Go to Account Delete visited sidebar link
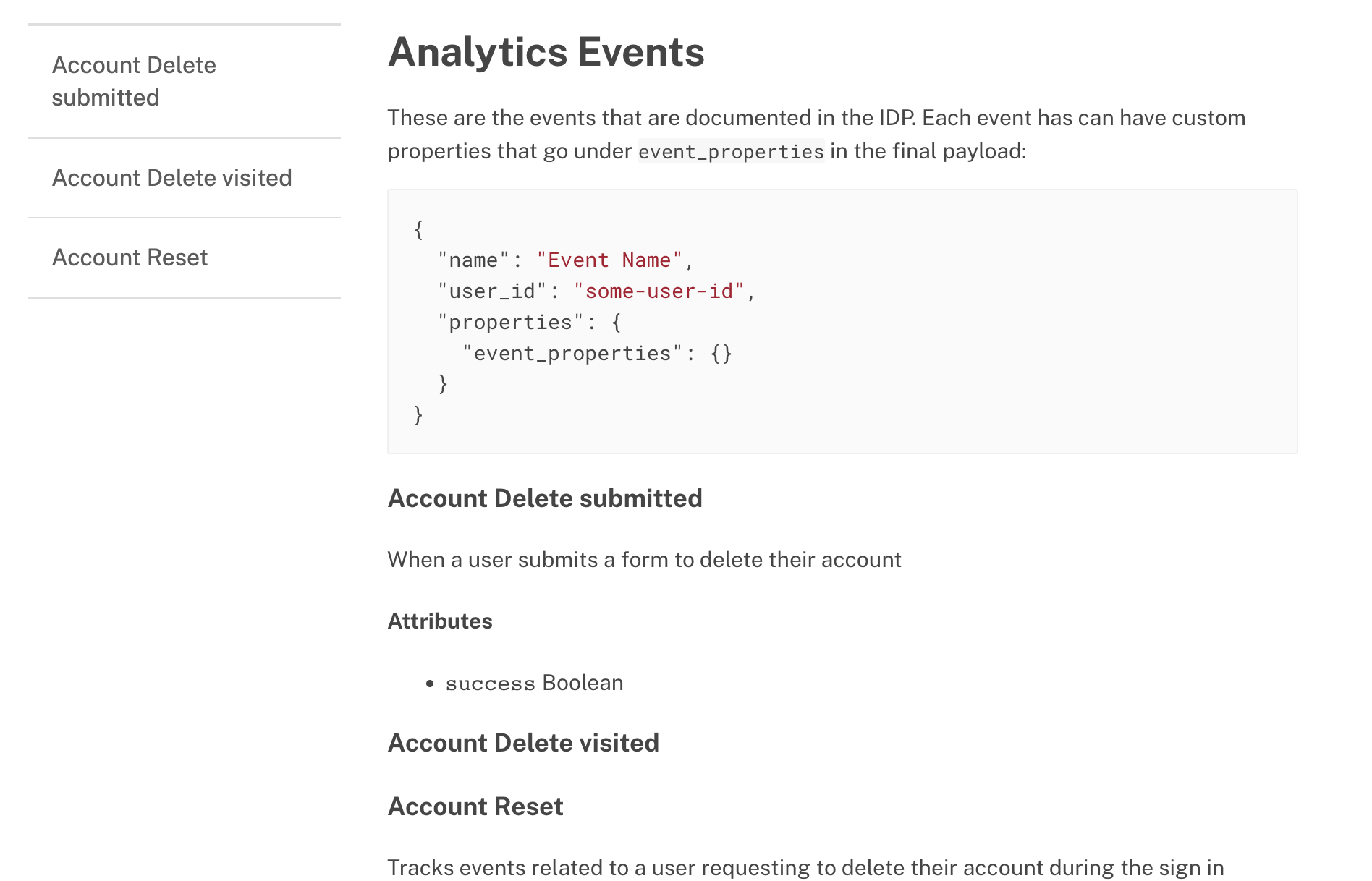This screenshot has height=881, width=1372. (x=171, y=178)
